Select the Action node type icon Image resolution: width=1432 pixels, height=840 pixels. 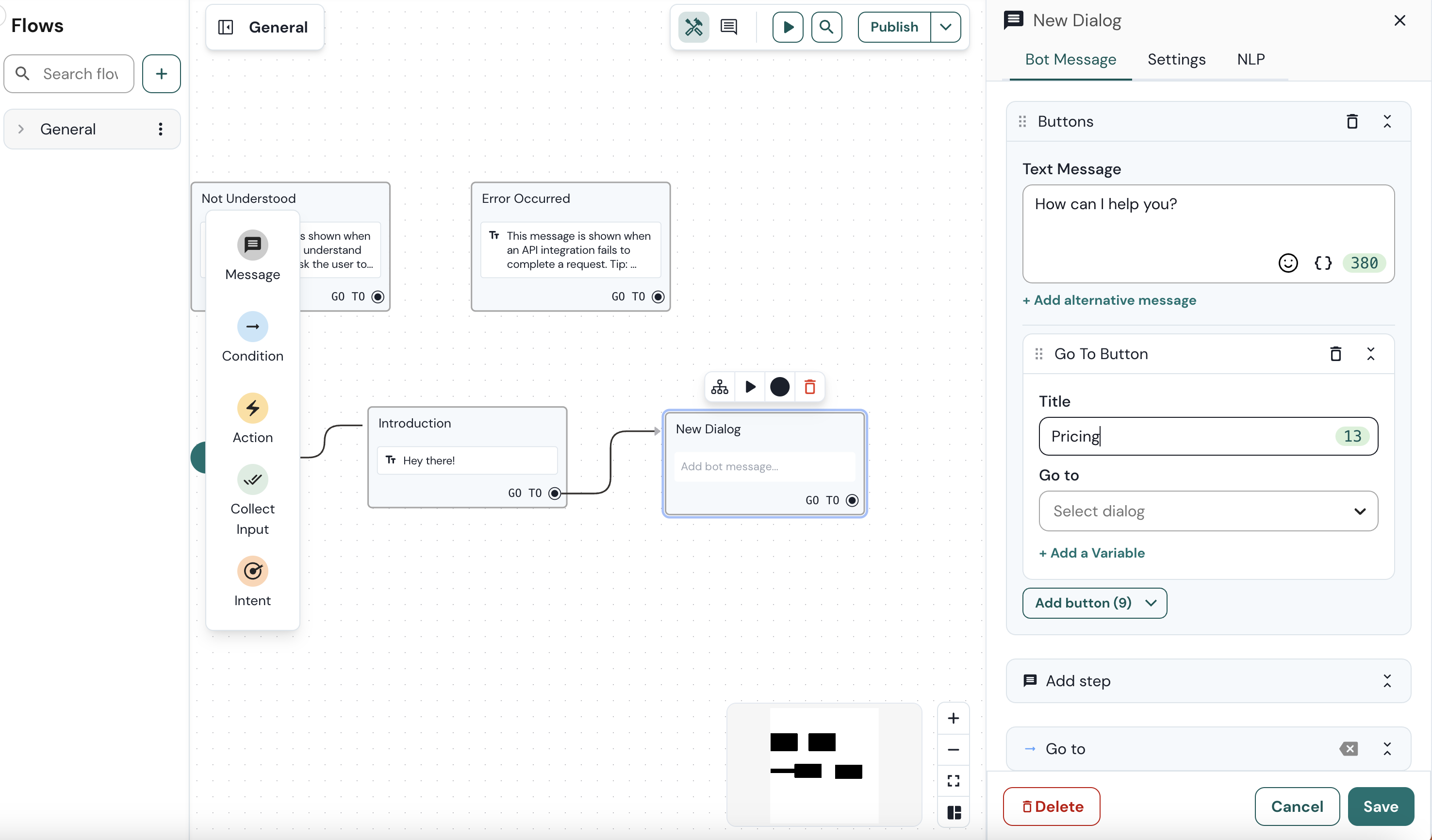[x=252, y=408]
